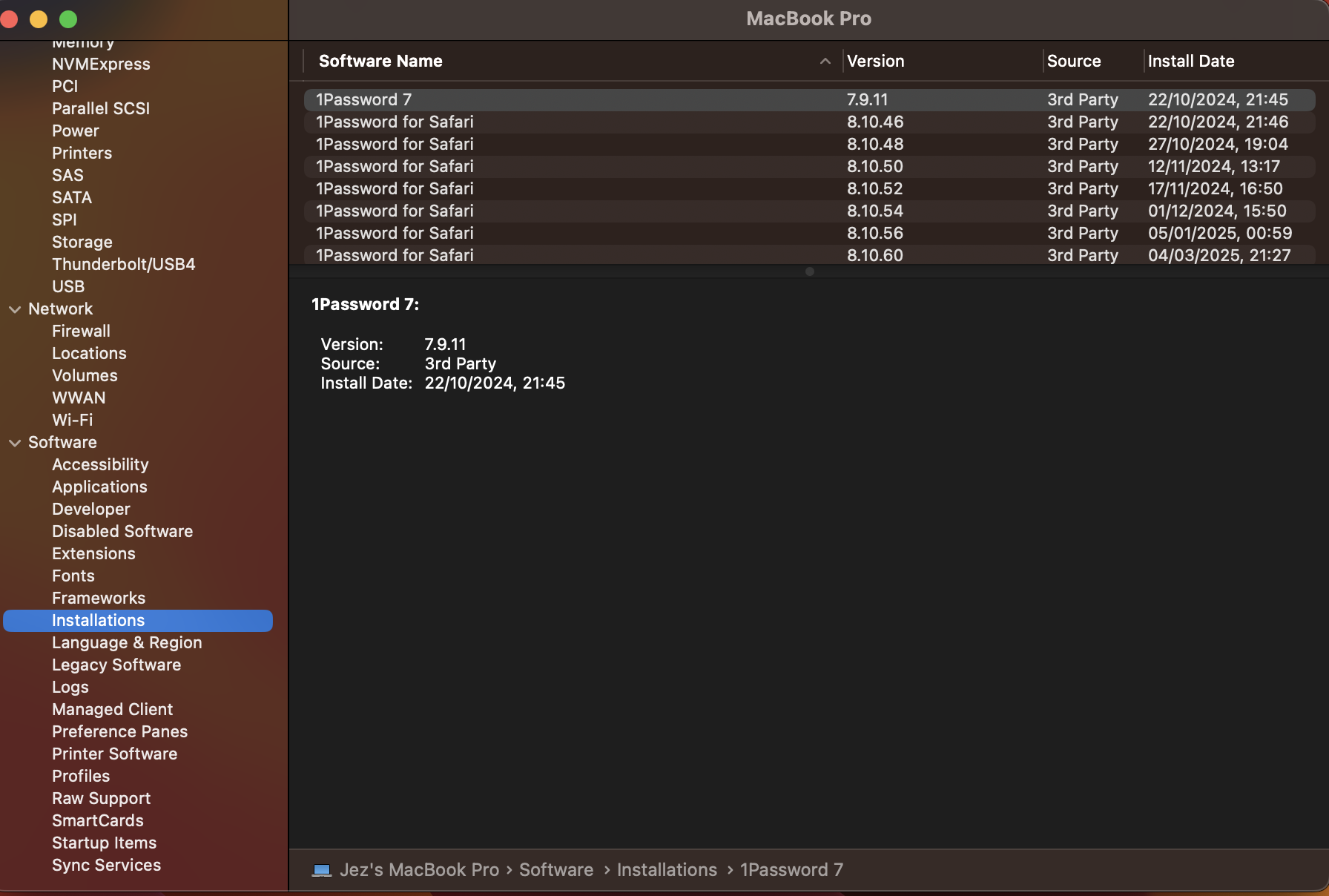This screenshot has width=1329, height=896.
Task: Open Fonts under Software
Action: 73,576
